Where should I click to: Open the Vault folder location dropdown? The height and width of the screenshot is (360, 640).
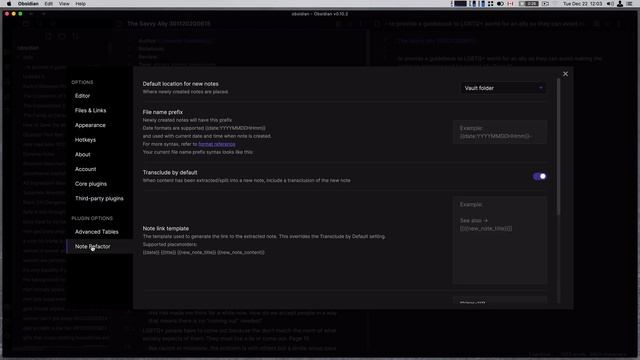coord(503,88)
